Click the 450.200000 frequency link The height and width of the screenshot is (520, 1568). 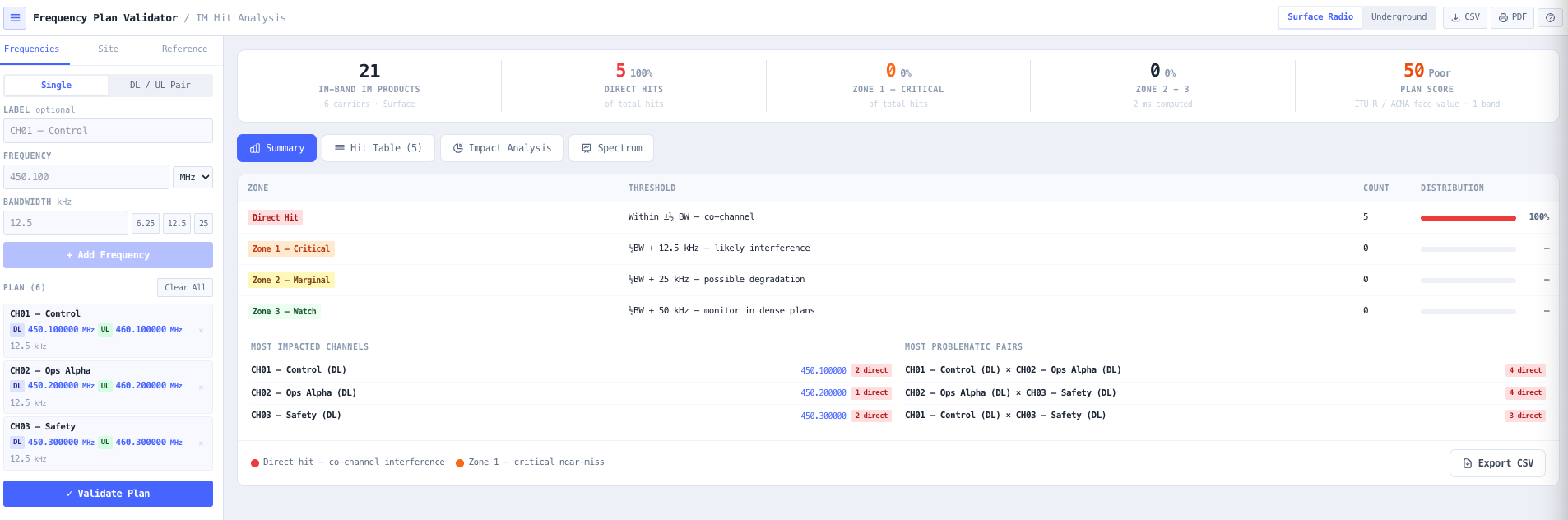coord(823,393)
